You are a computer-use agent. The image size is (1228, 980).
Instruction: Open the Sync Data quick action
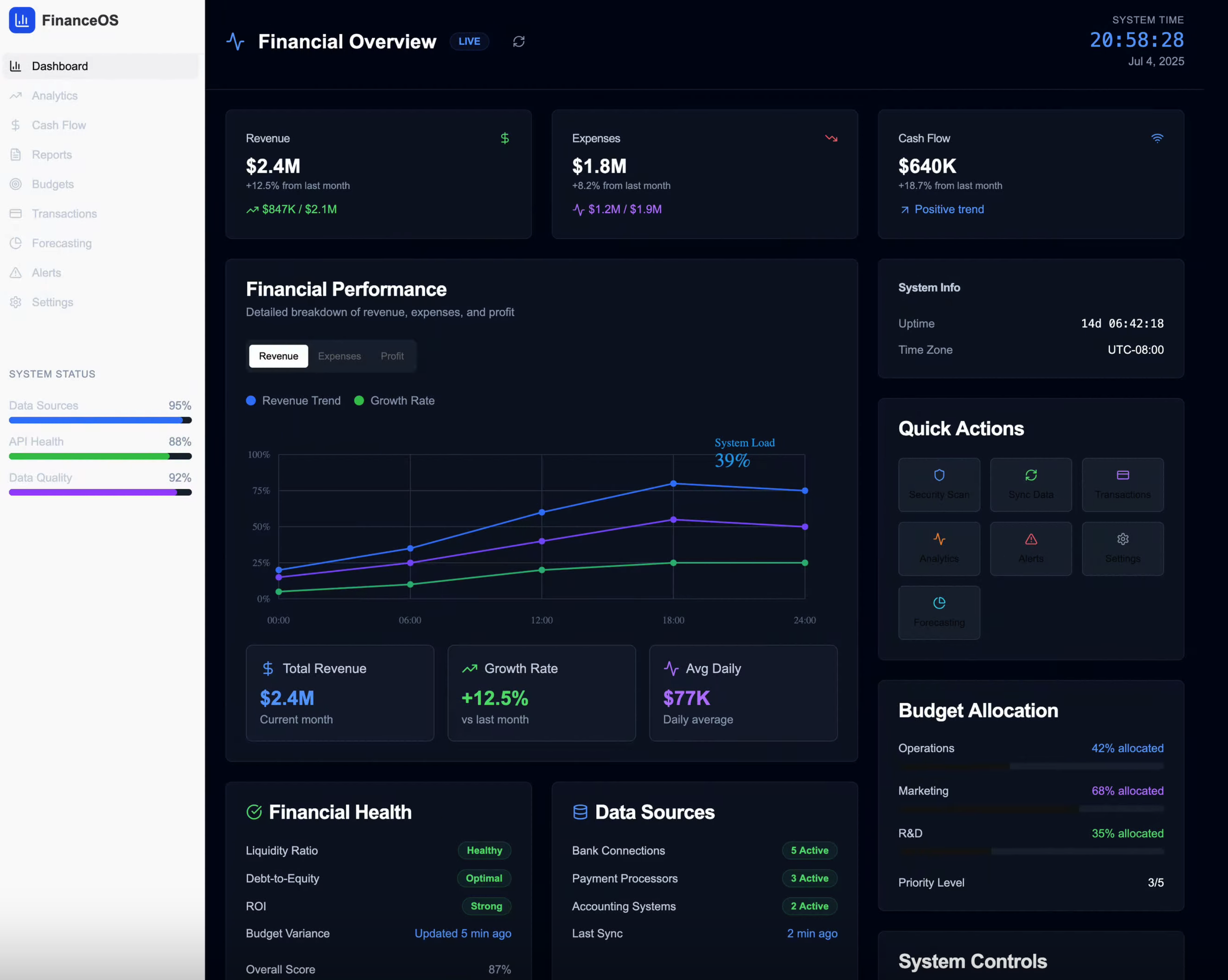1031,485
